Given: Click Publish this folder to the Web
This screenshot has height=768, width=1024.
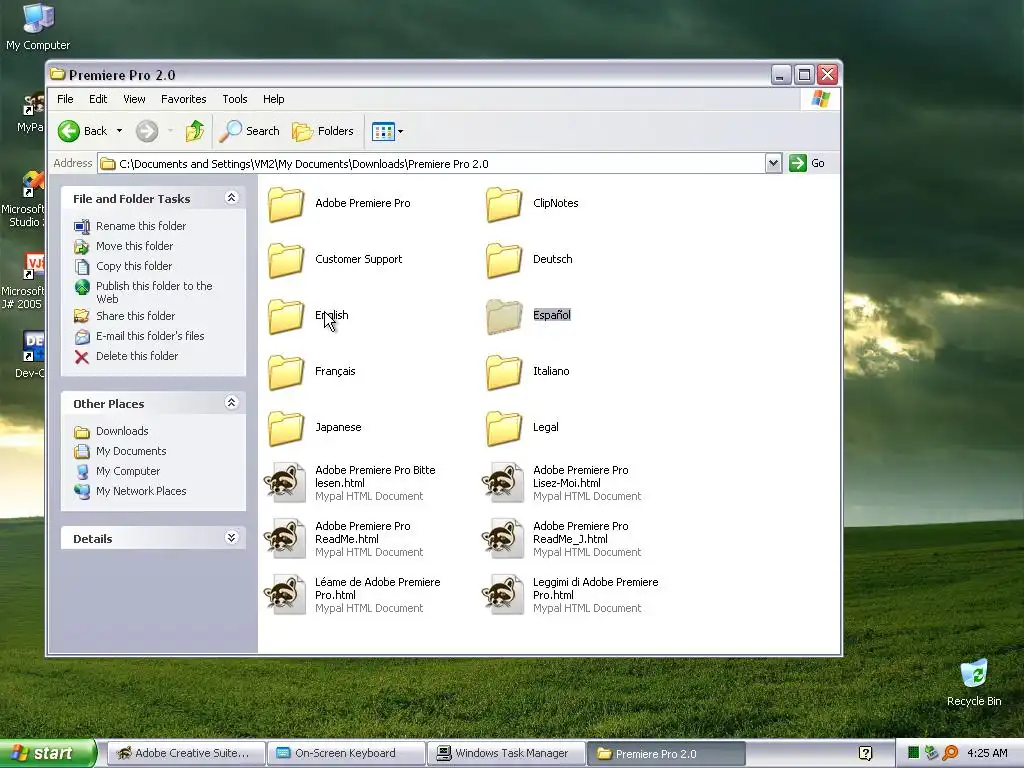Looking at the screenshot, I should 144,292.
